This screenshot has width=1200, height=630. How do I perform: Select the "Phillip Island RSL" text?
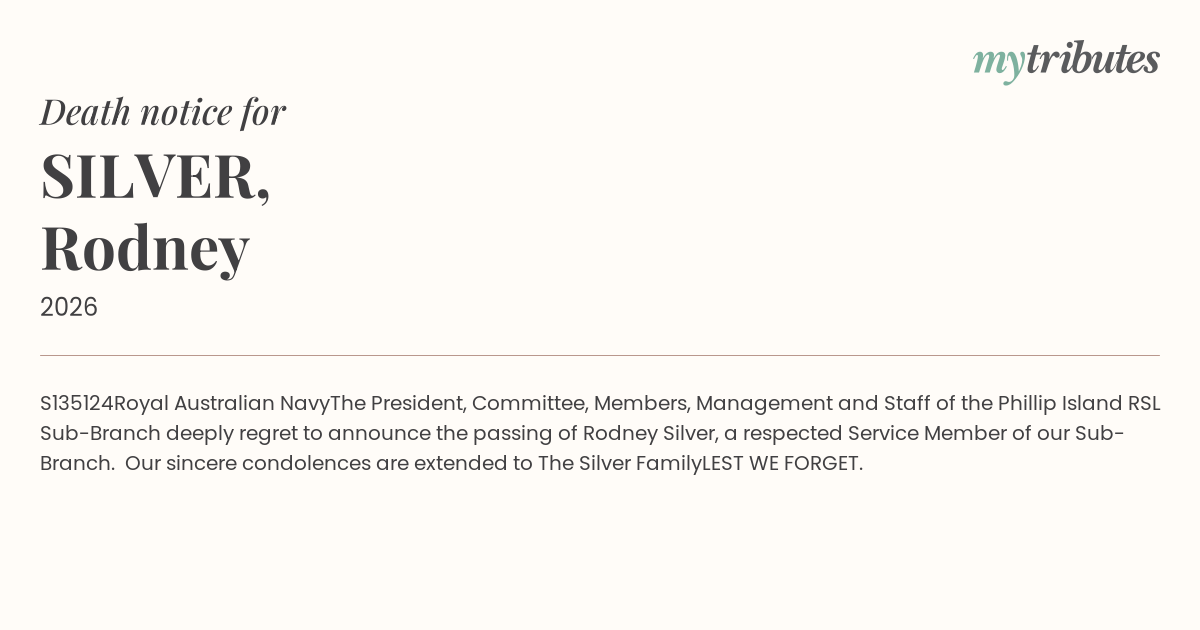(1079, 404)
